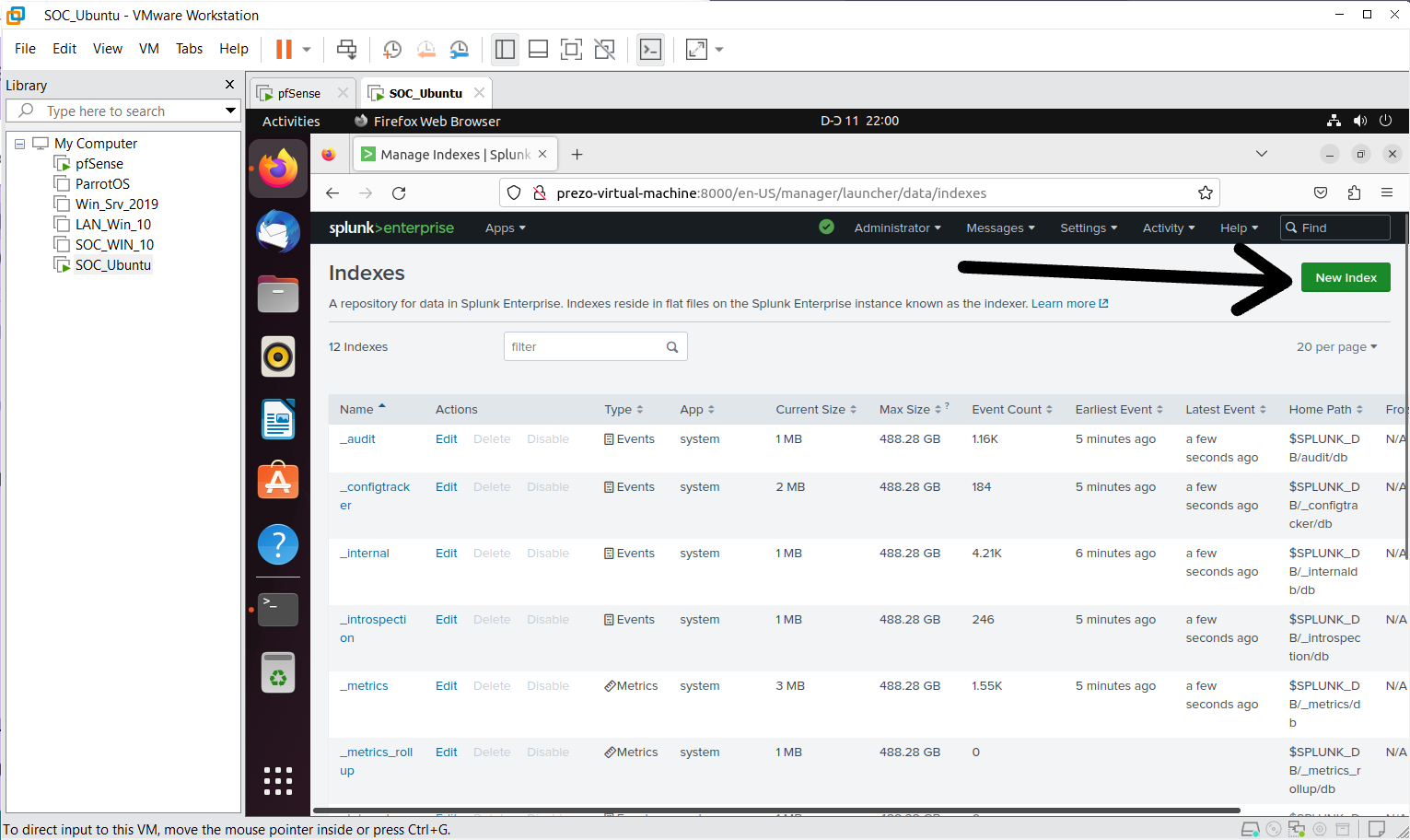Image resolution: width=1410 pixels, height=840 pixels.
Task: Switch to Unity mode icon
Action: (604, 49)
